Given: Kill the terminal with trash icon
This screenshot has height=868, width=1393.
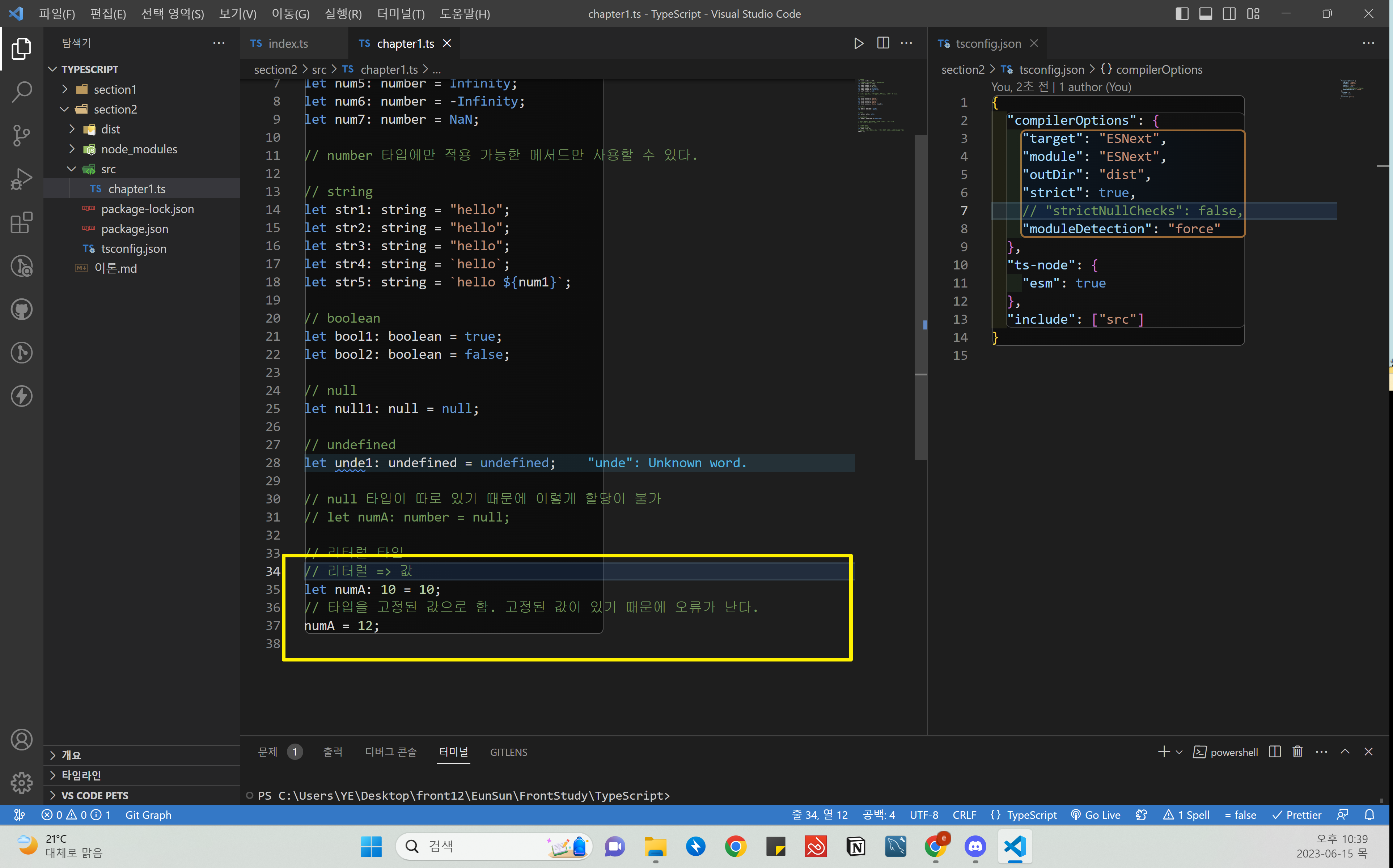Looking at the screenshot, I should tap(1298, 752).
